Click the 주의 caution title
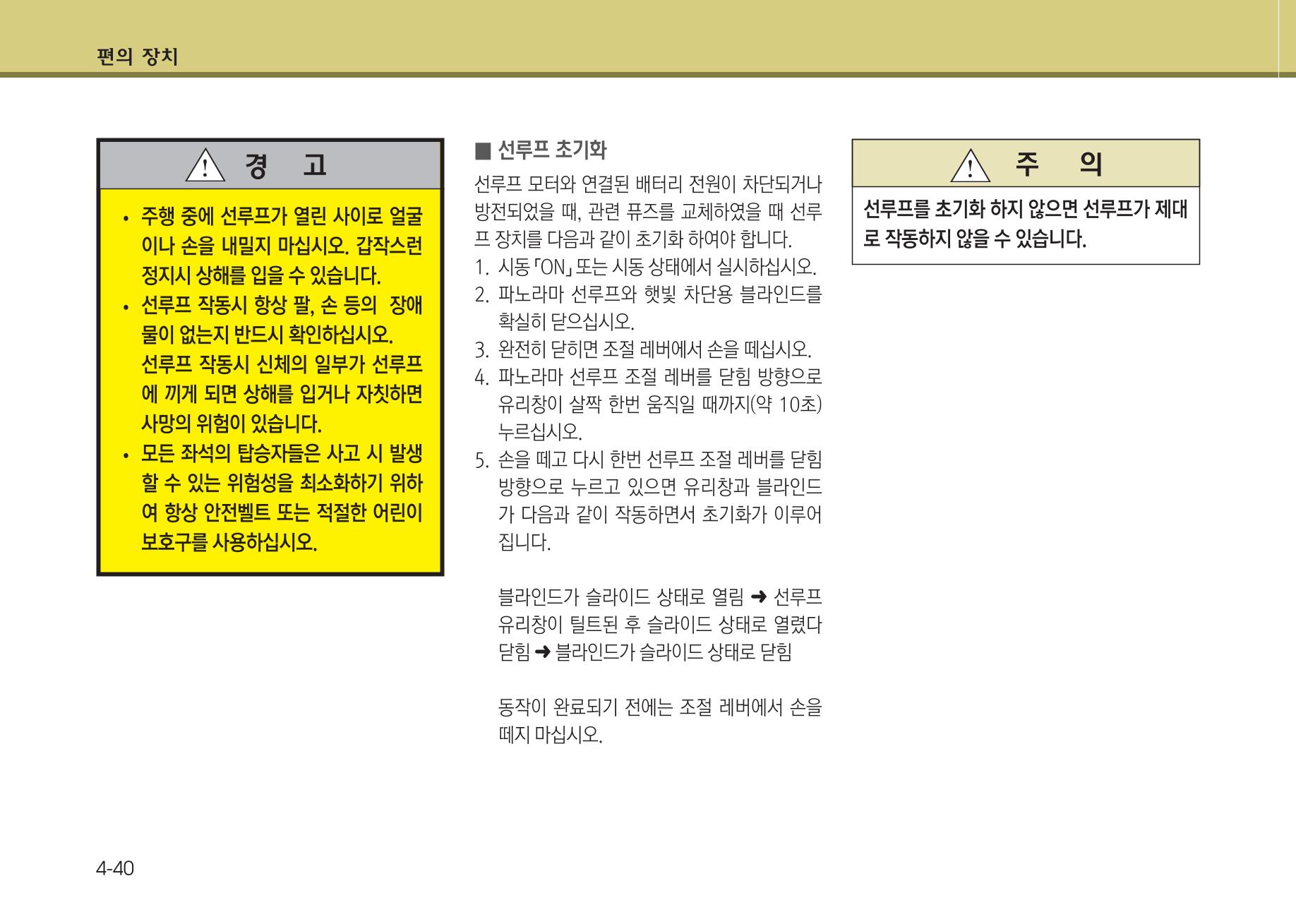Viewport: 1296px width, 924px height. (1059, 164)
